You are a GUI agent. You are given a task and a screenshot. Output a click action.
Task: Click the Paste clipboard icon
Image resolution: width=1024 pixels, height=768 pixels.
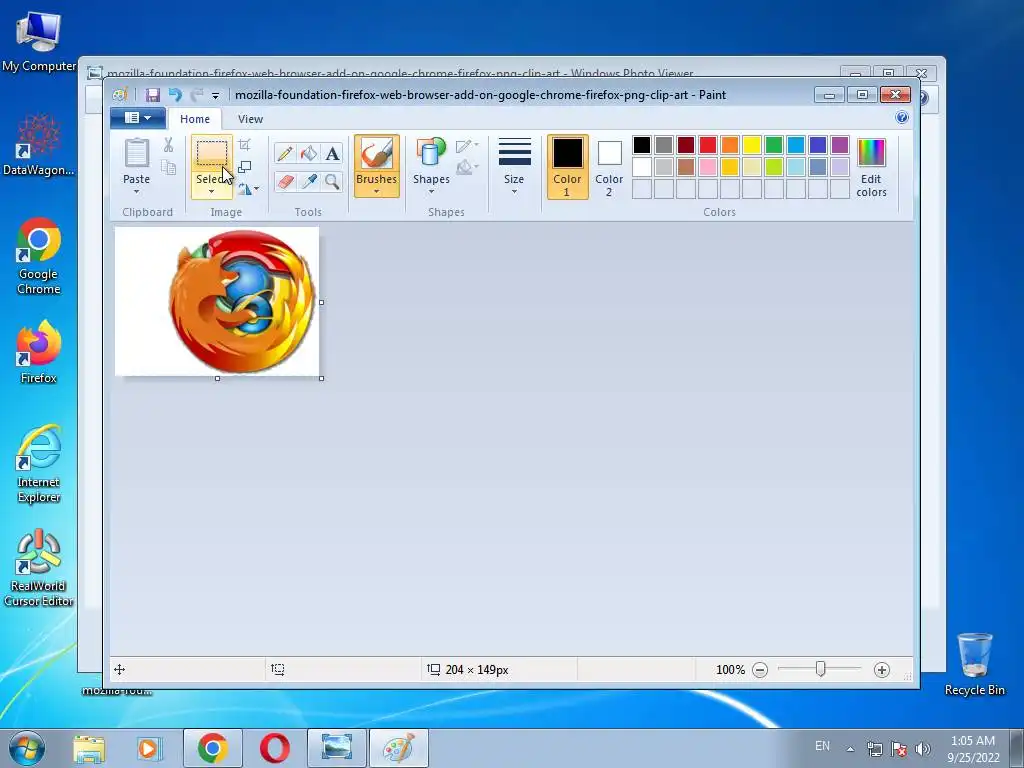pyautogui.click(x=136, y=154)
